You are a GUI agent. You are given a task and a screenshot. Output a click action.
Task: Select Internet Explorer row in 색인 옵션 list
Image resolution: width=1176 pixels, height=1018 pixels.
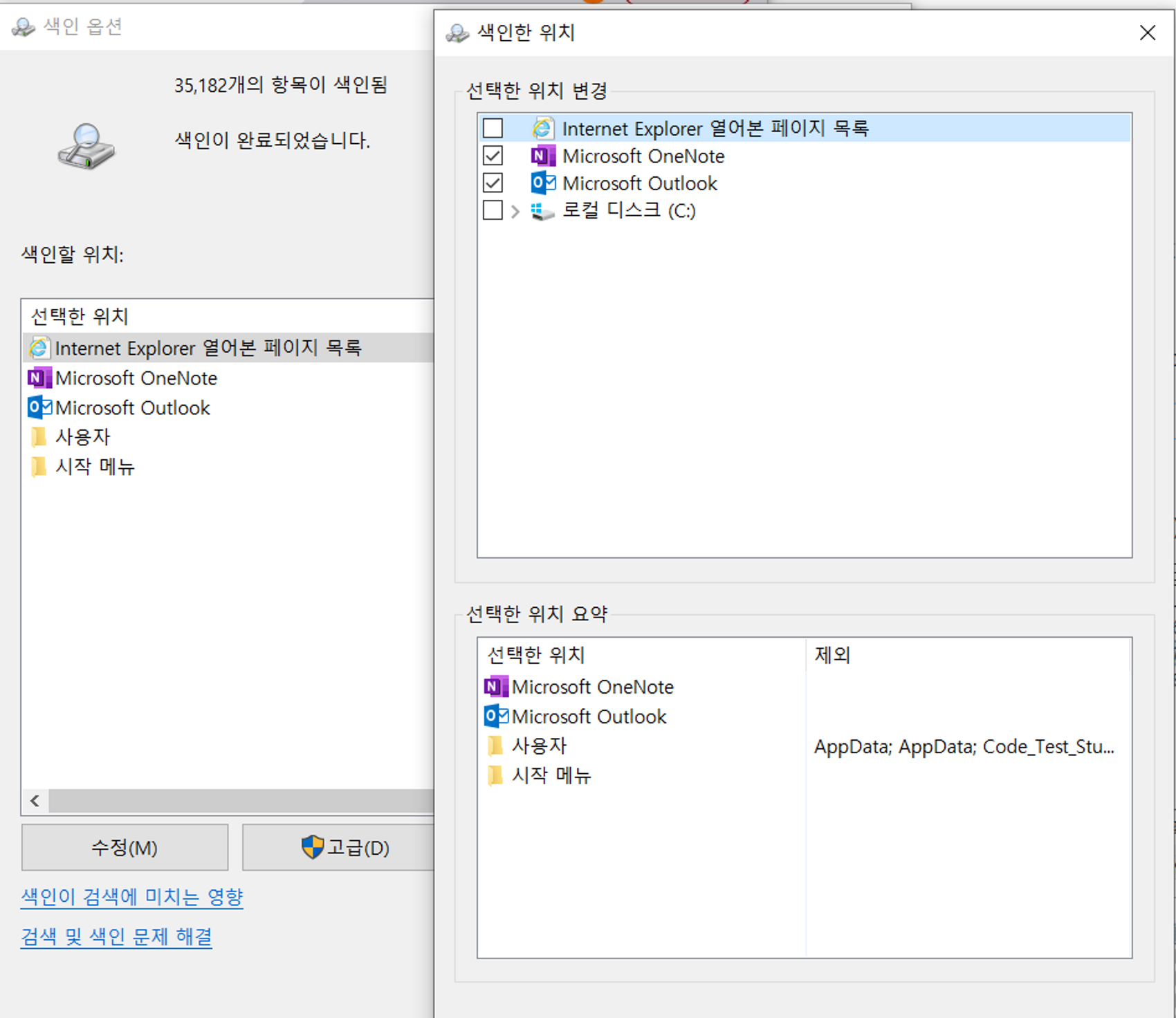tap(228, 347)
